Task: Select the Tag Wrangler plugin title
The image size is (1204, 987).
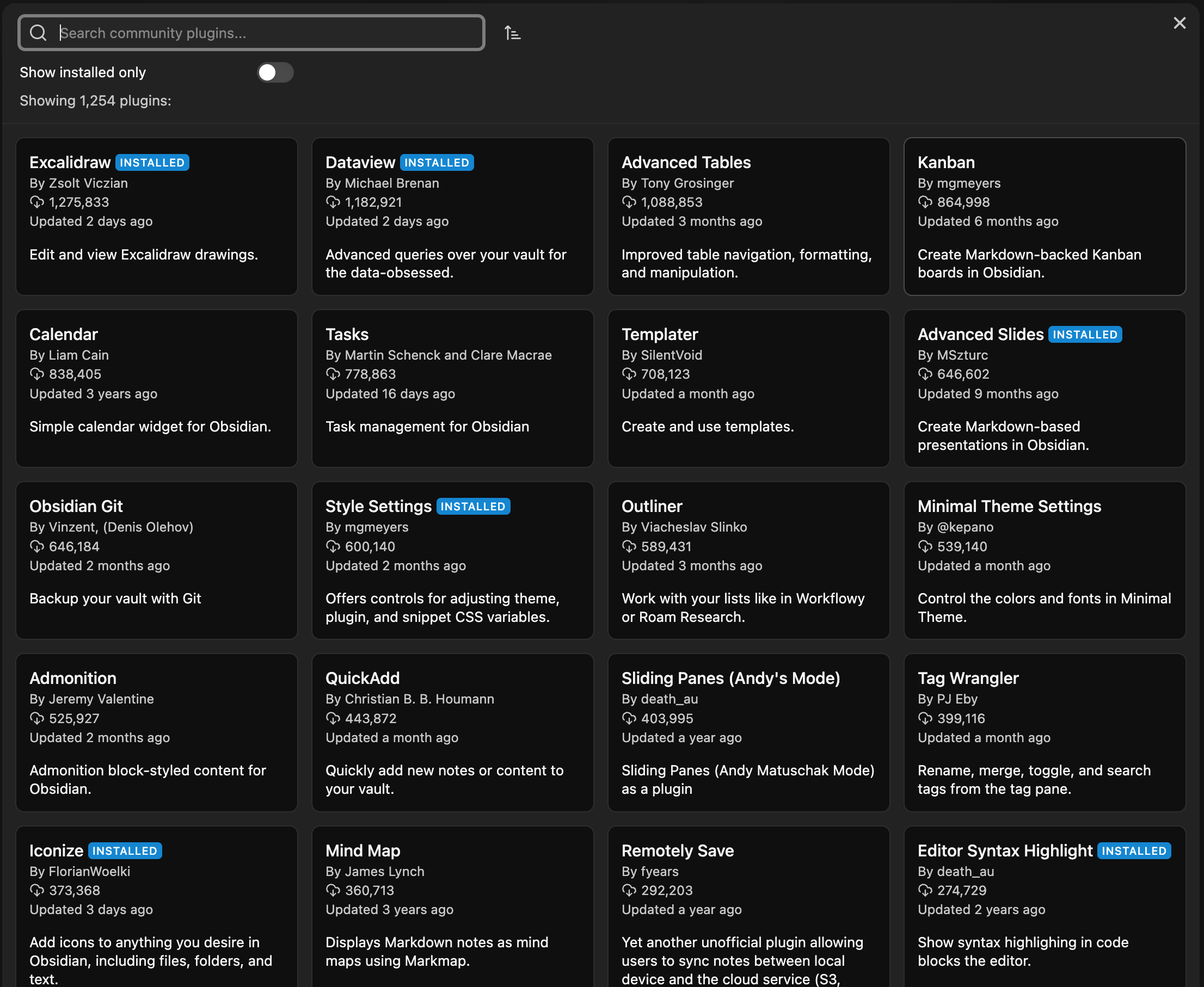Action: [x=968, y=678]
